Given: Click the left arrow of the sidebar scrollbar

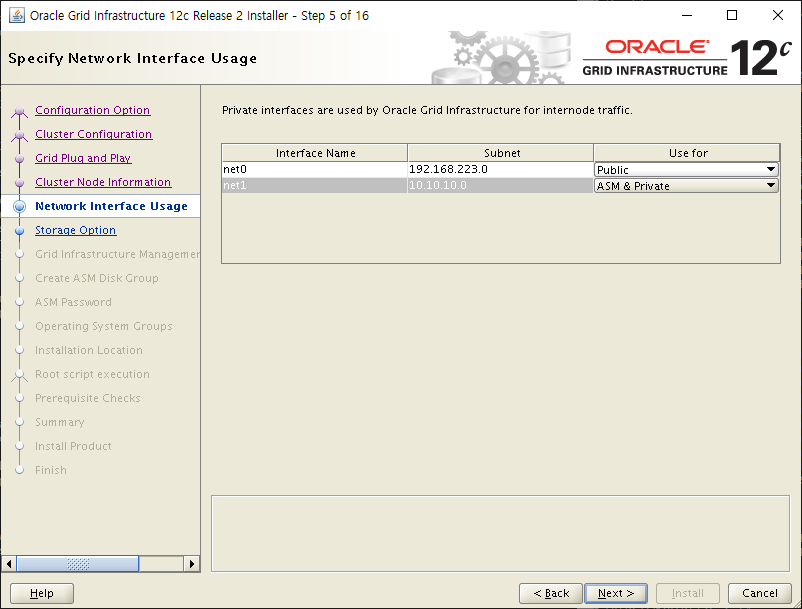Looking at the screenshot, I should pyautogui.click(x=9, y=564).
